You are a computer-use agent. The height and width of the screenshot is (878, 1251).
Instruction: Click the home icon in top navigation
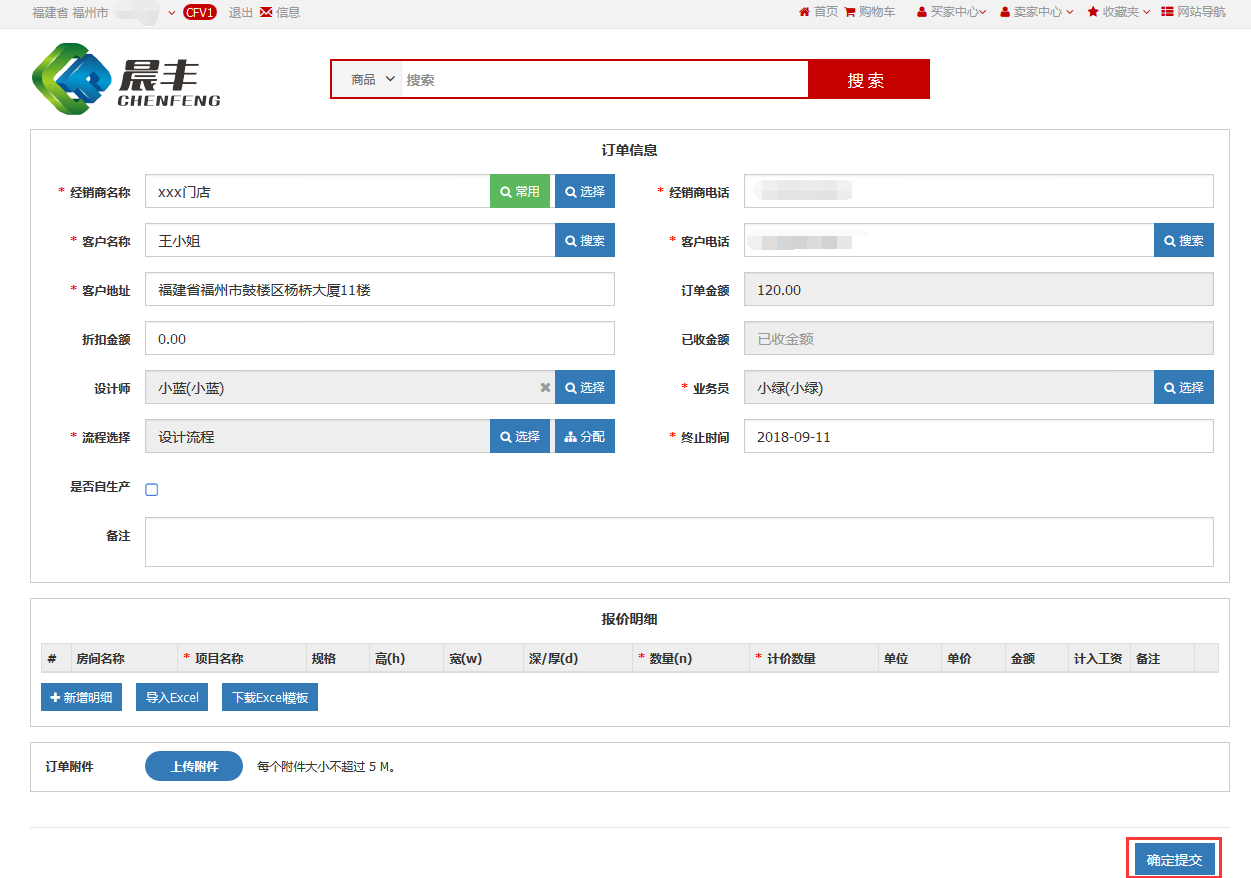tap(804, 12)
